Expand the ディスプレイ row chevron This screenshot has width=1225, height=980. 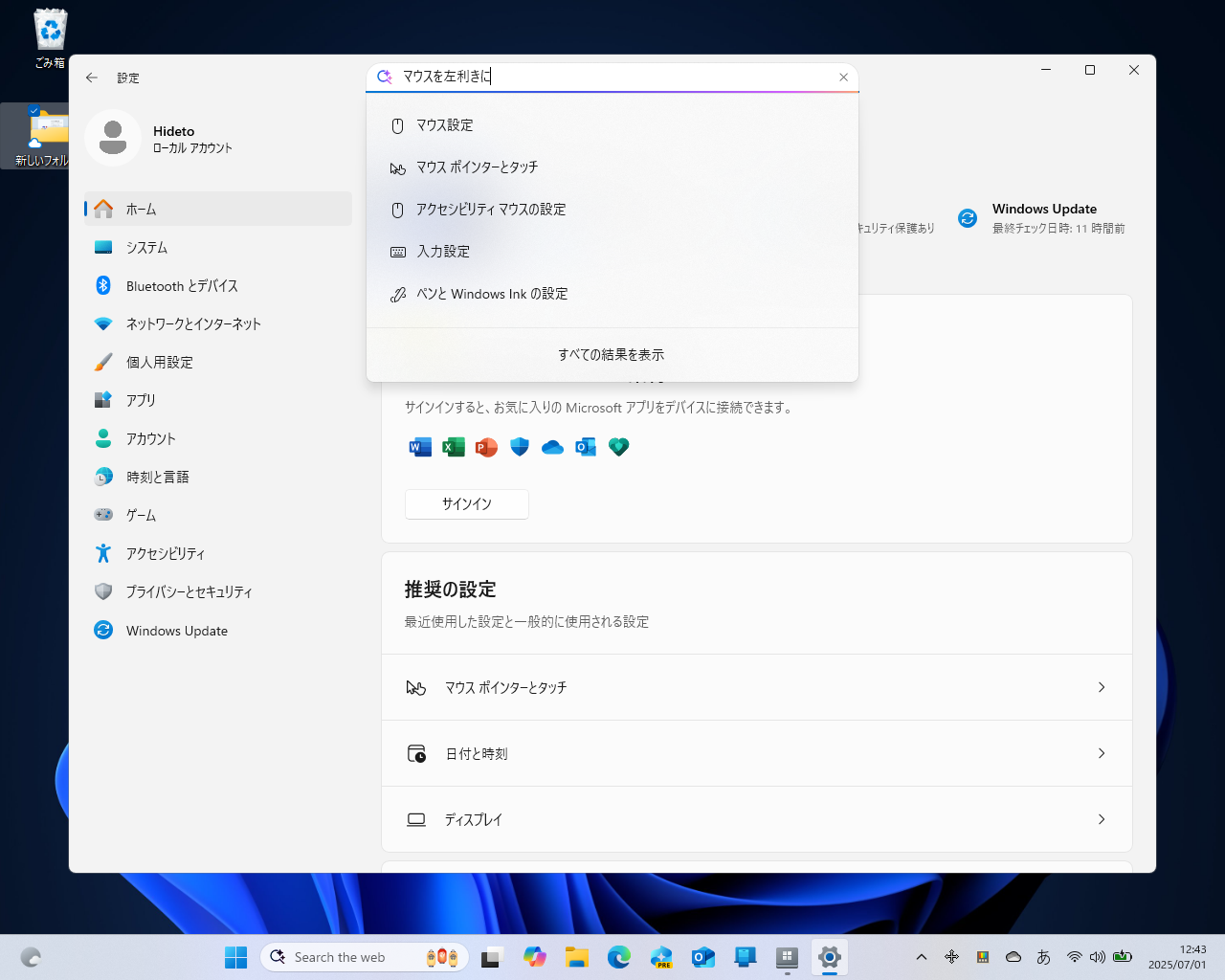click(x=1102, y=819)
